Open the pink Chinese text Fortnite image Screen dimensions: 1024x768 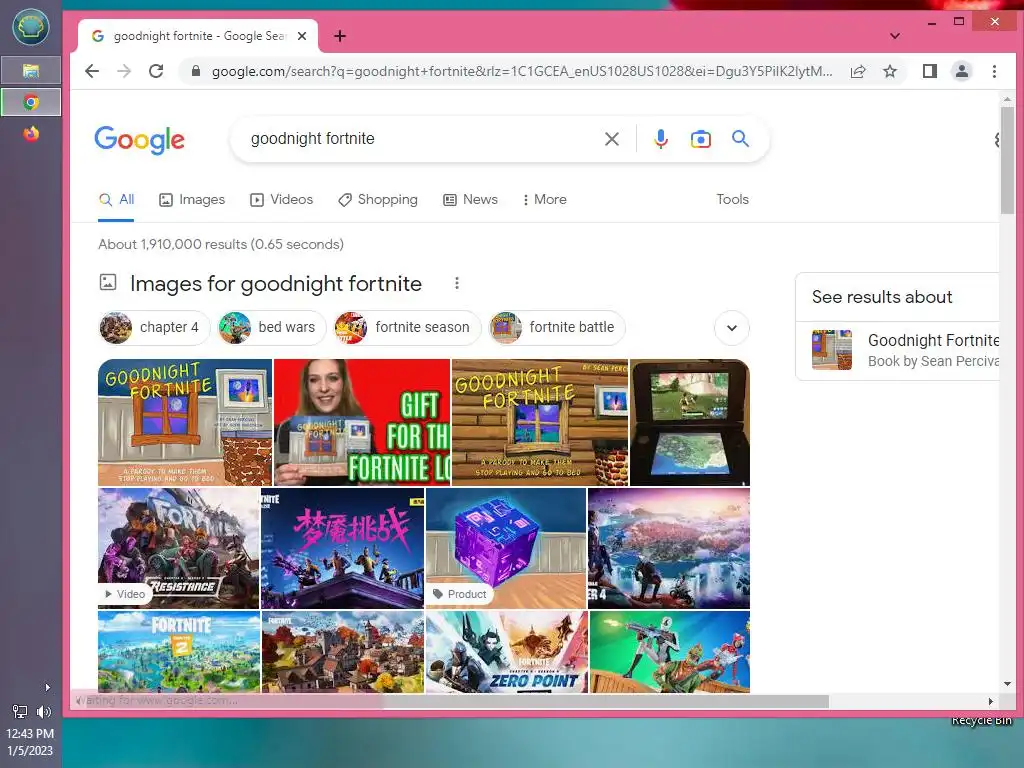[x=342, y=549]
